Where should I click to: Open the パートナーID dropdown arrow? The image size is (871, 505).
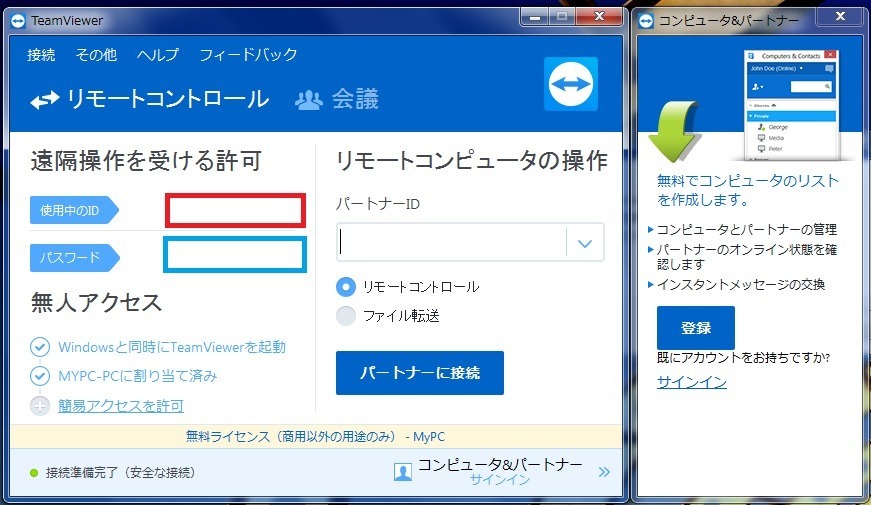click(x=585, y=243)
